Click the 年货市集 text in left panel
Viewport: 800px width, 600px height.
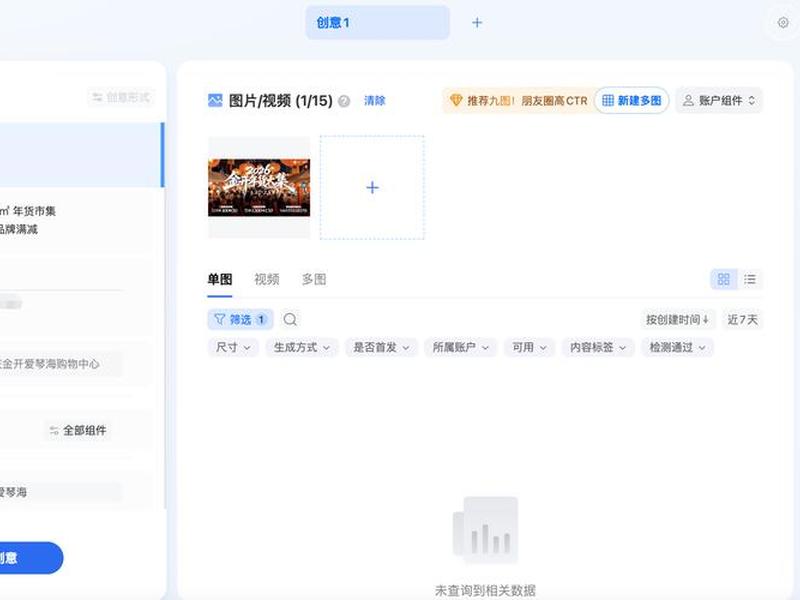[34, 211]
